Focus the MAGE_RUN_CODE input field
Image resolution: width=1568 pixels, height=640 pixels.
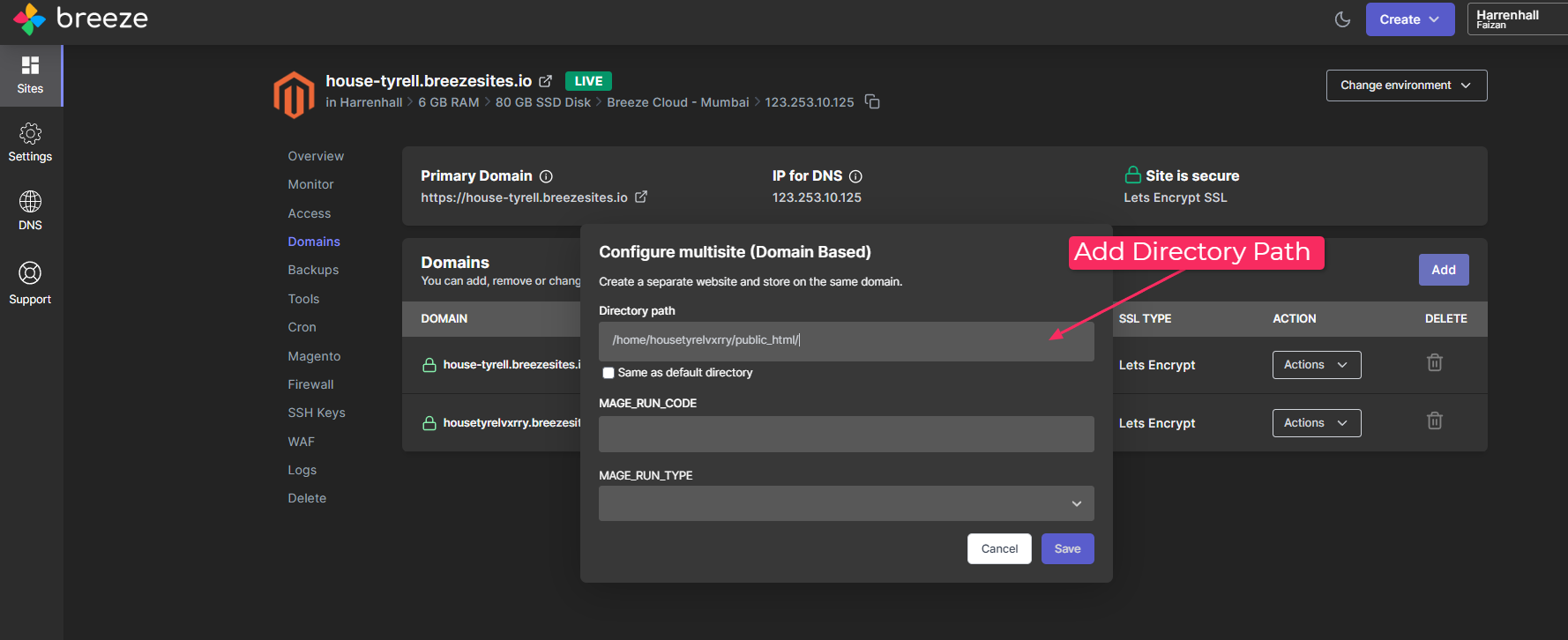(847, 434)
